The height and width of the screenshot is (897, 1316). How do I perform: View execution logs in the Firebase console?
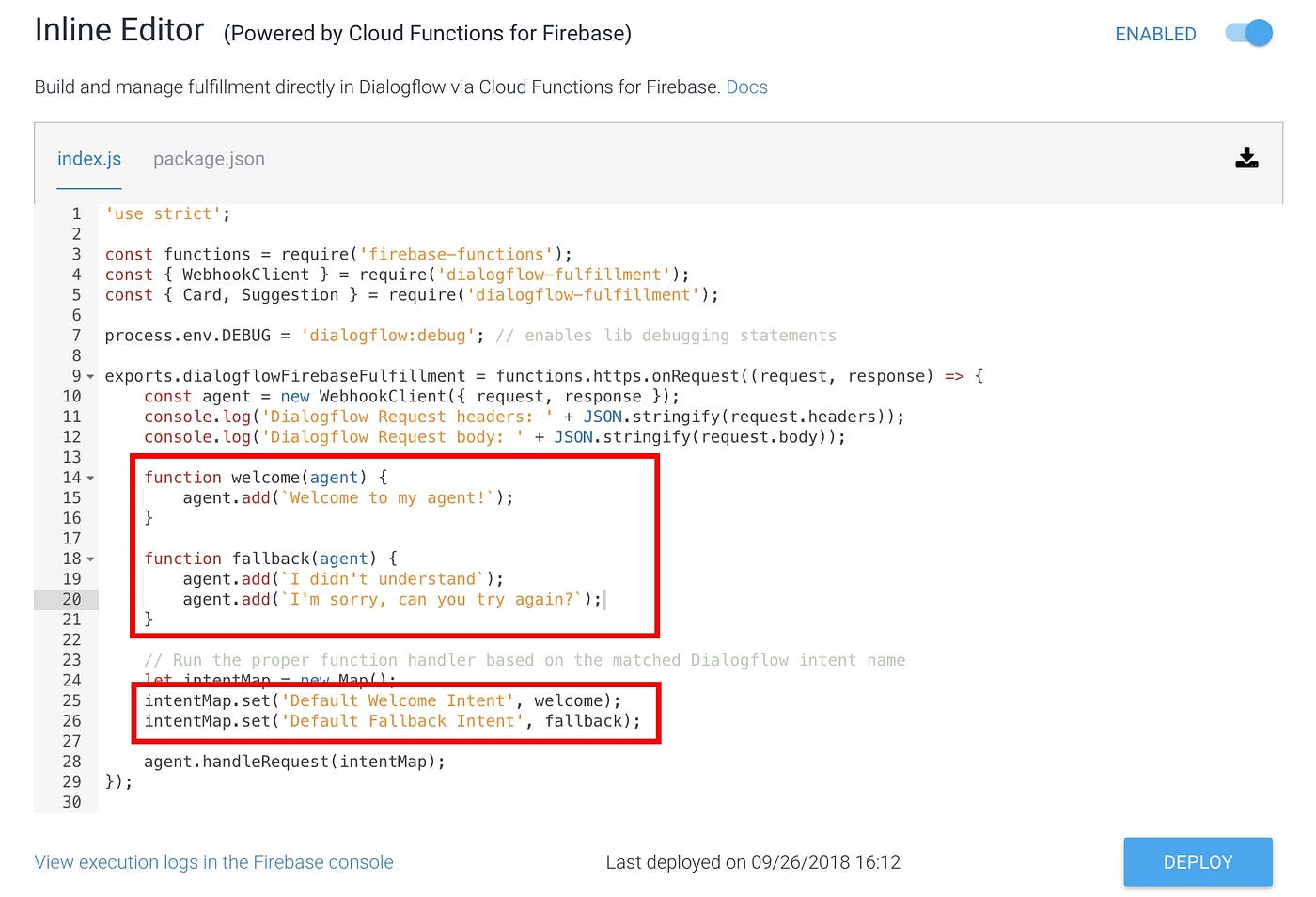[x=213, y=862]
